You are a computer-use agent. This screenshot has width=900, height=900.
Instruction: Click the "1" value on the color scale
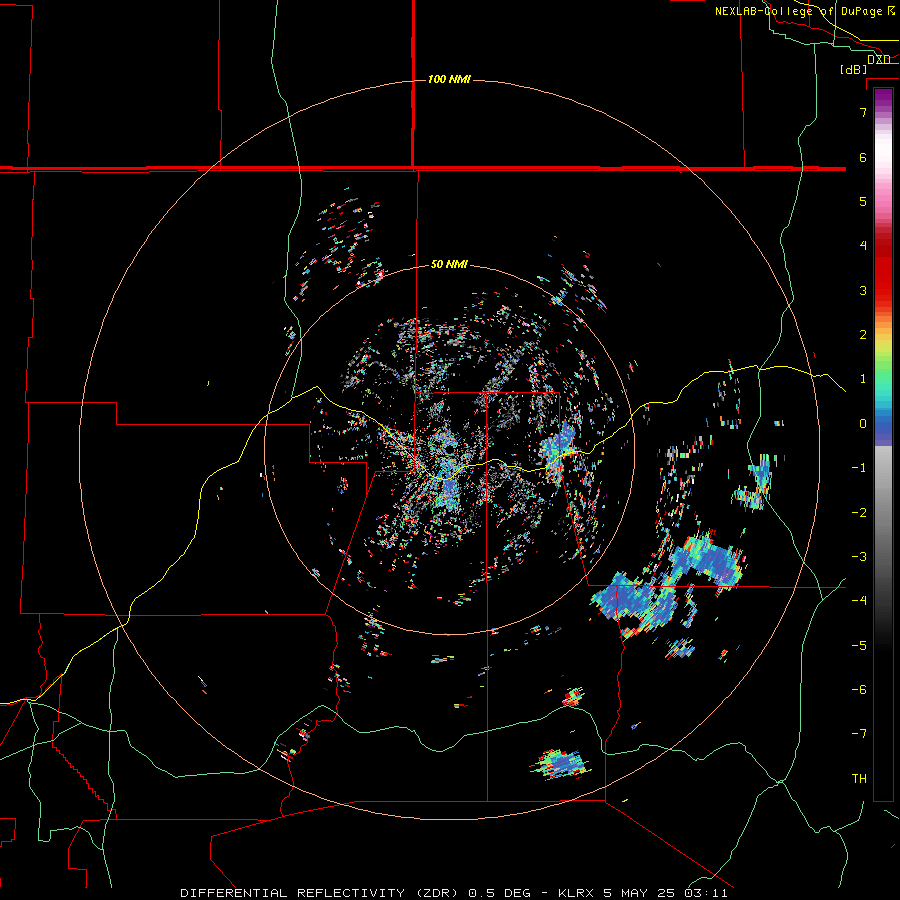tap(863, 379)
